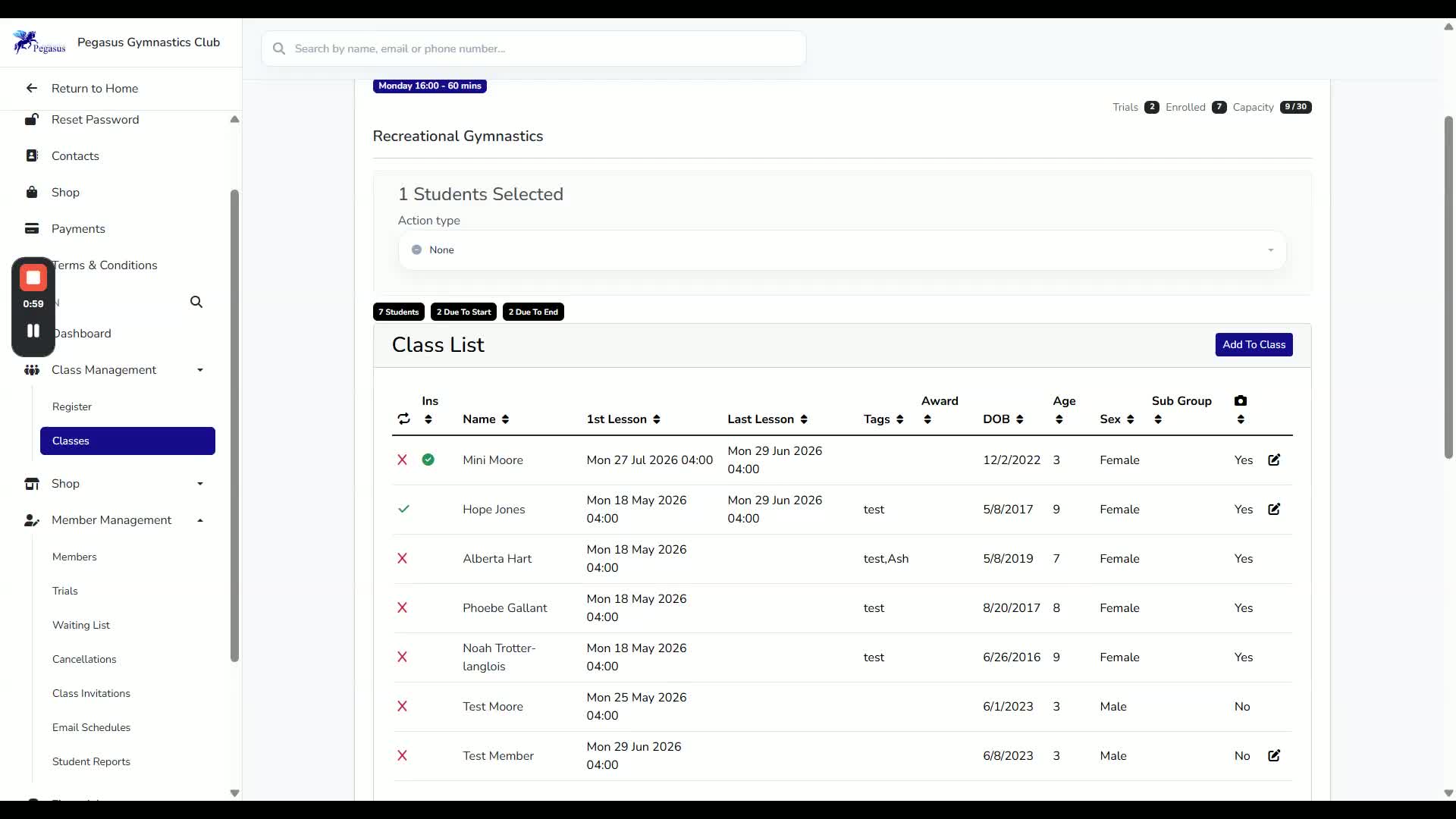
Task: Collapse the Member Management section
Action: point(200,520)
